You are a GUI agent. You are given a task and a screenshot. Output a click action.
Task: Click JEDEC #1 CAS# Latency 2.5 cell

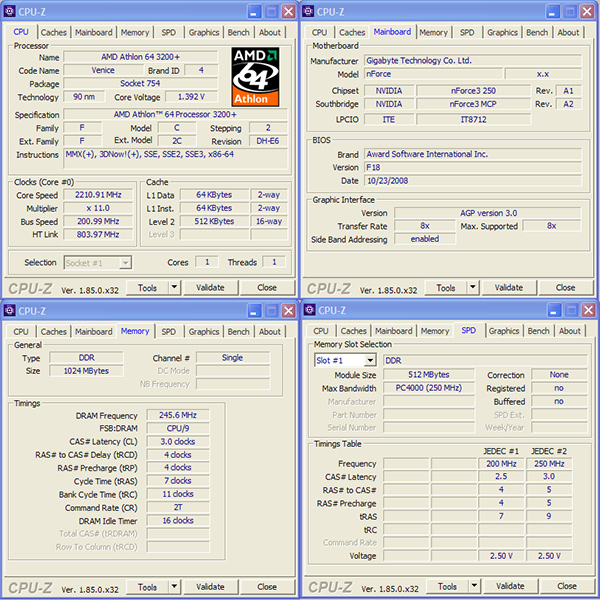[x=501, y=477]
